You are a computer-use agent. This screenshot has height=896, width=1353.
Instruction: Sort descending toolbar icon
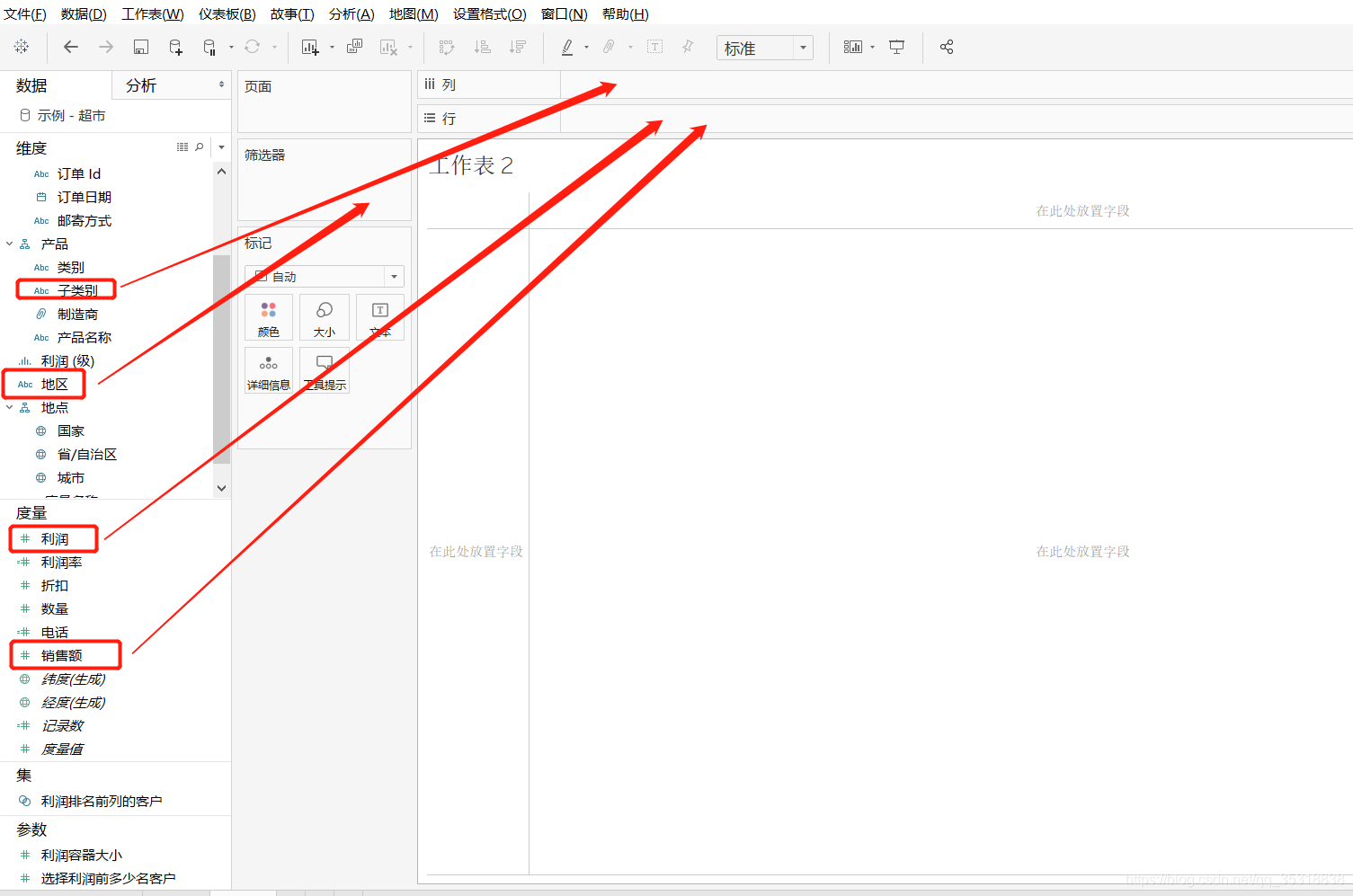[x=518, y=47]
